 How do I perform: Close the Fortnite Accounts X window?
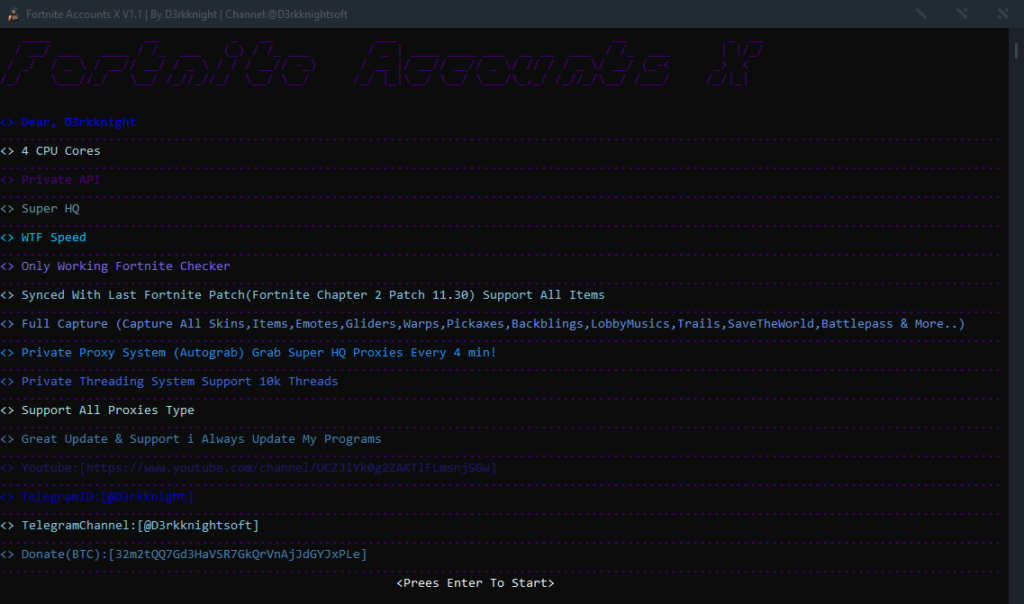click(x=1002, y=14)
